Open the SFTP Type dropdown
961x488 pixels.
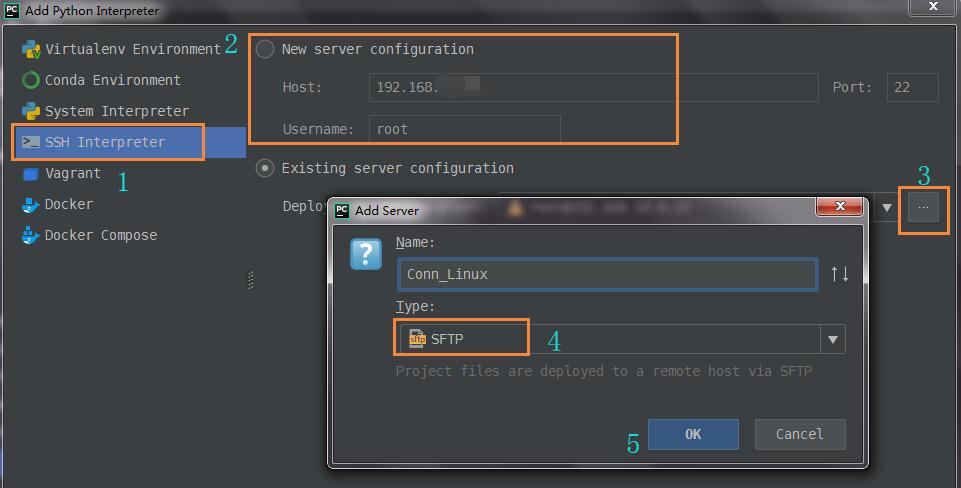pos(832,339)
